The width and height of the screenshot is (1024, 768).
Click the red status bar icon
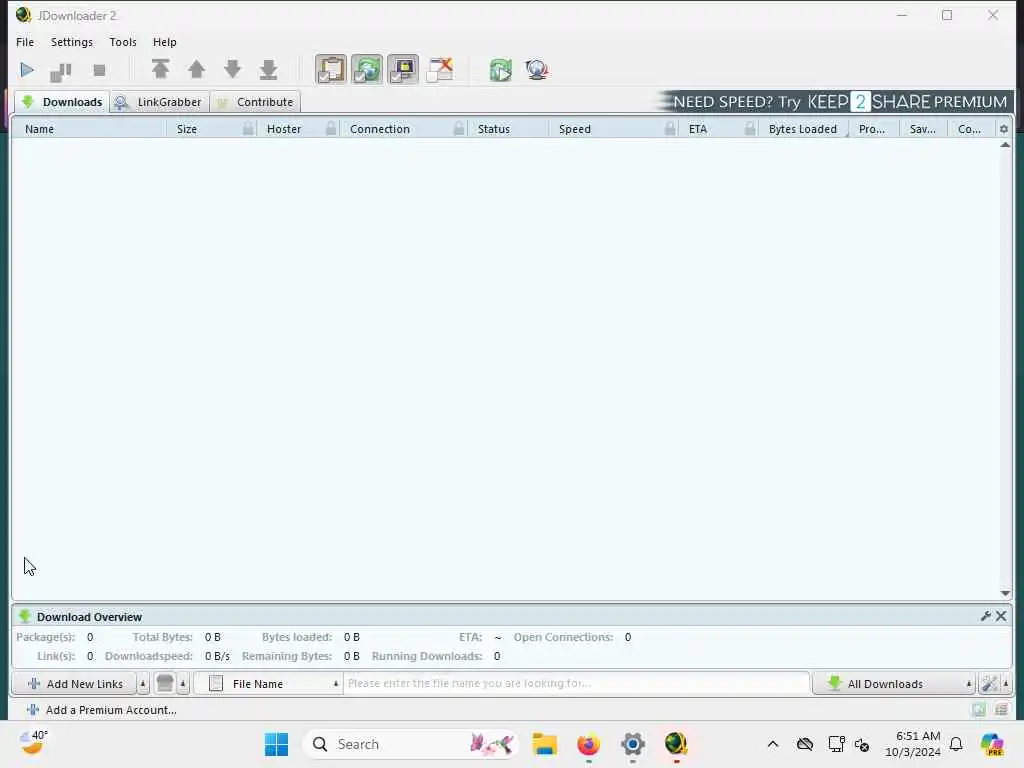click(1001, 710)
